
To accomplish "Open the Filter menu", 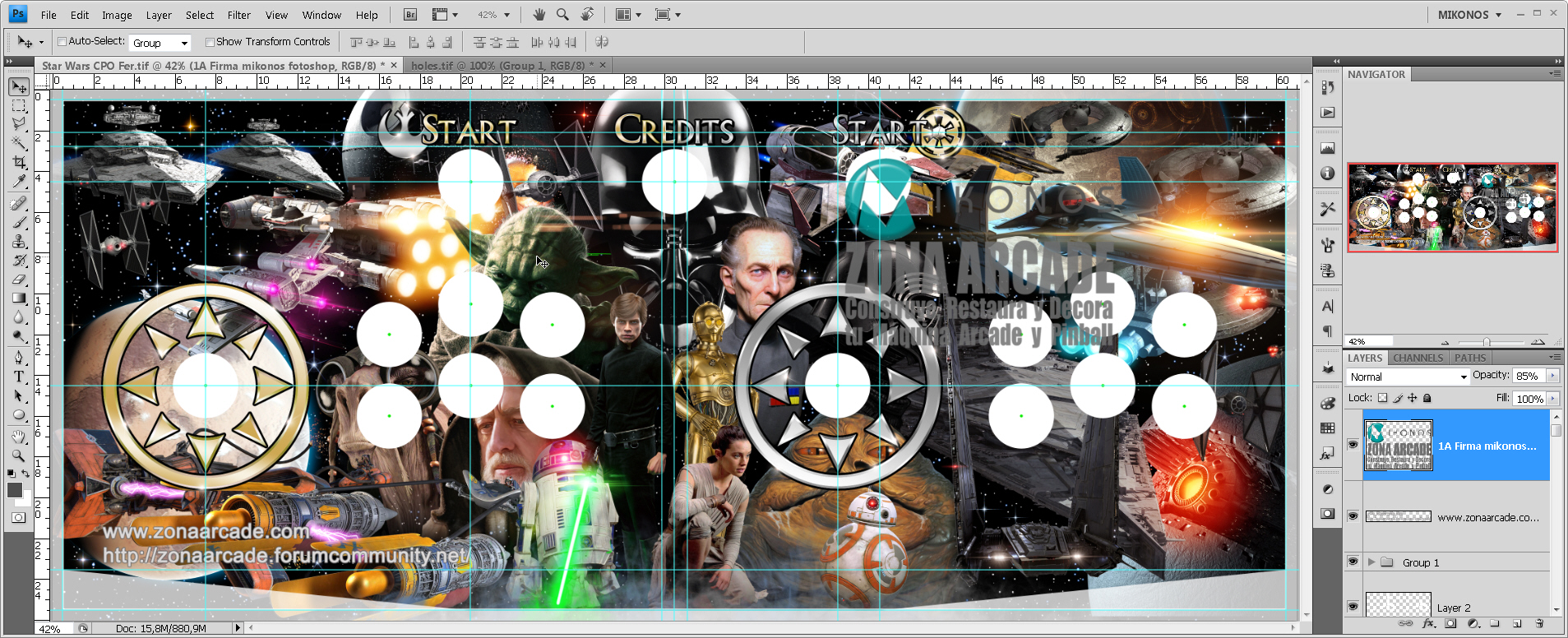I will pyautogui.click(x=238, y=15).
